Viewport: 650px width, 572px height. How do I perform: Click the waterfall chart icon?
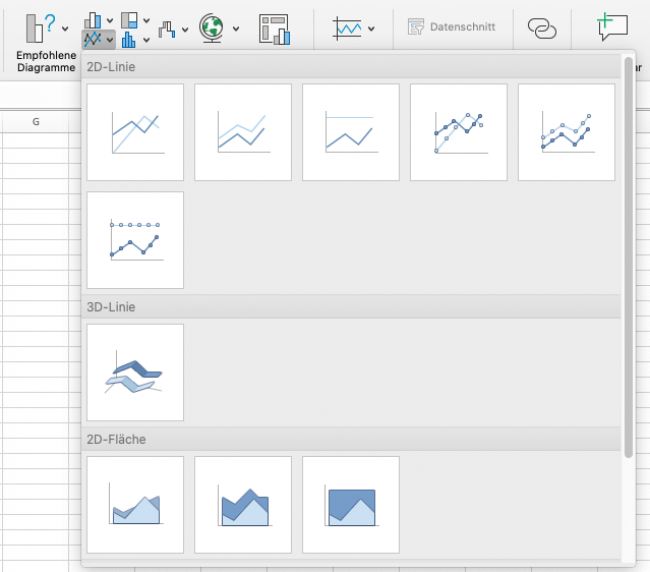[167, 29]
